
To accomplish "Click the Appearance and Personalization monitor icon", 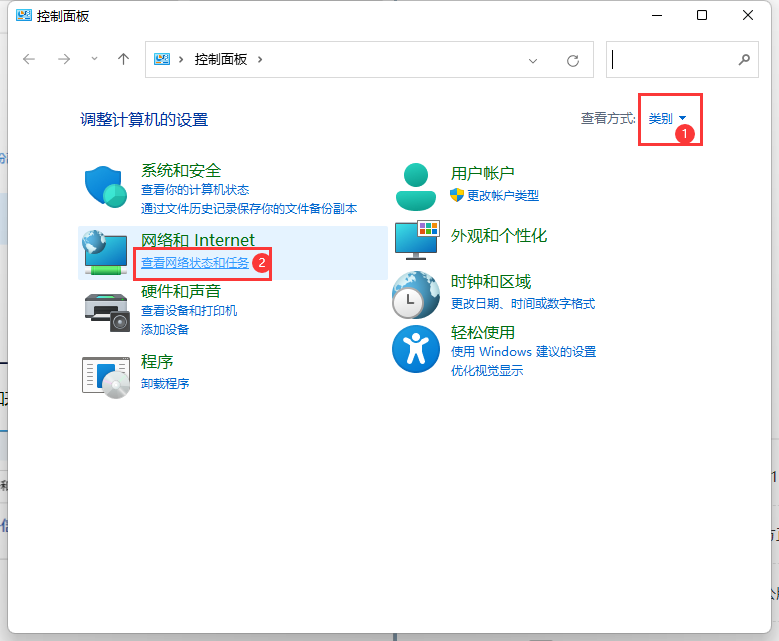I will click(x=417, y=240).
